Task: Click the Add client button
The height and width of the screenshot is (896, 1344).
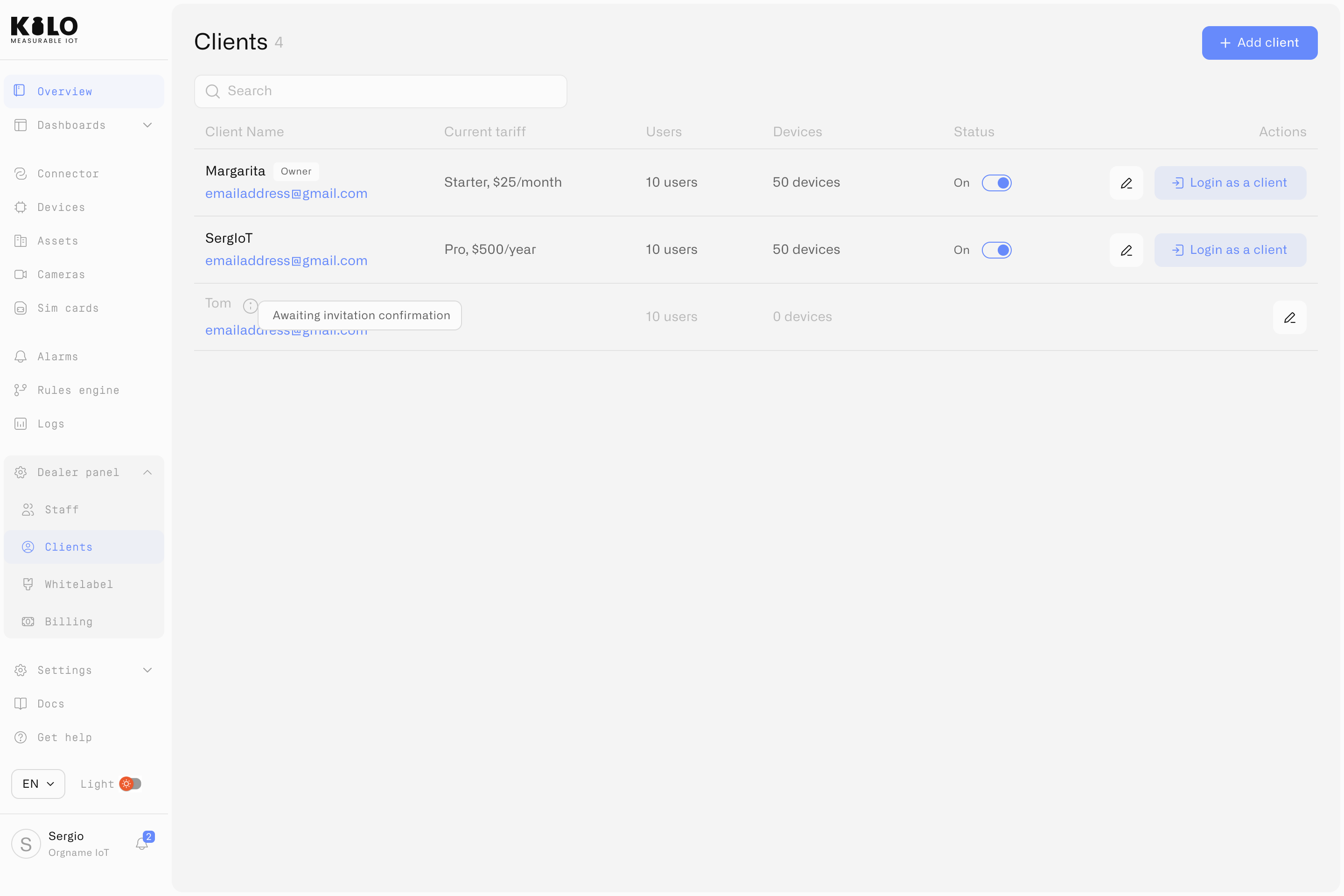Action: tap(1260, 43)
